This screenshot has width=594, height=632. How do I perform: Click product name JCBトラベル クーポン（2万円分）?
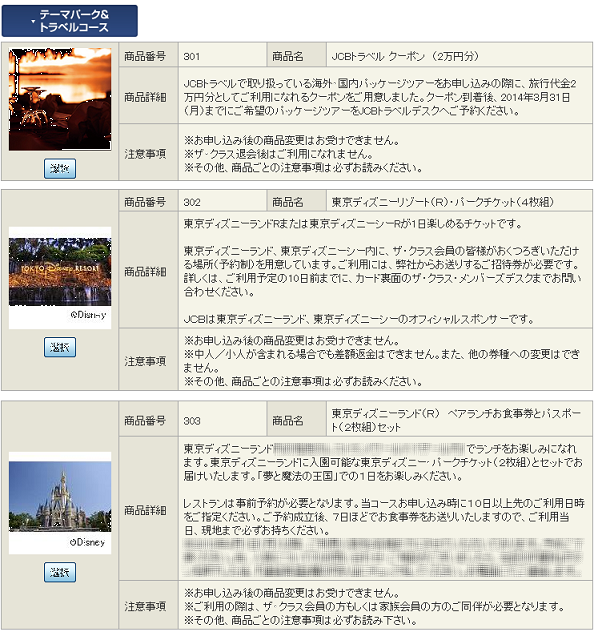click(x=405, y=56)
